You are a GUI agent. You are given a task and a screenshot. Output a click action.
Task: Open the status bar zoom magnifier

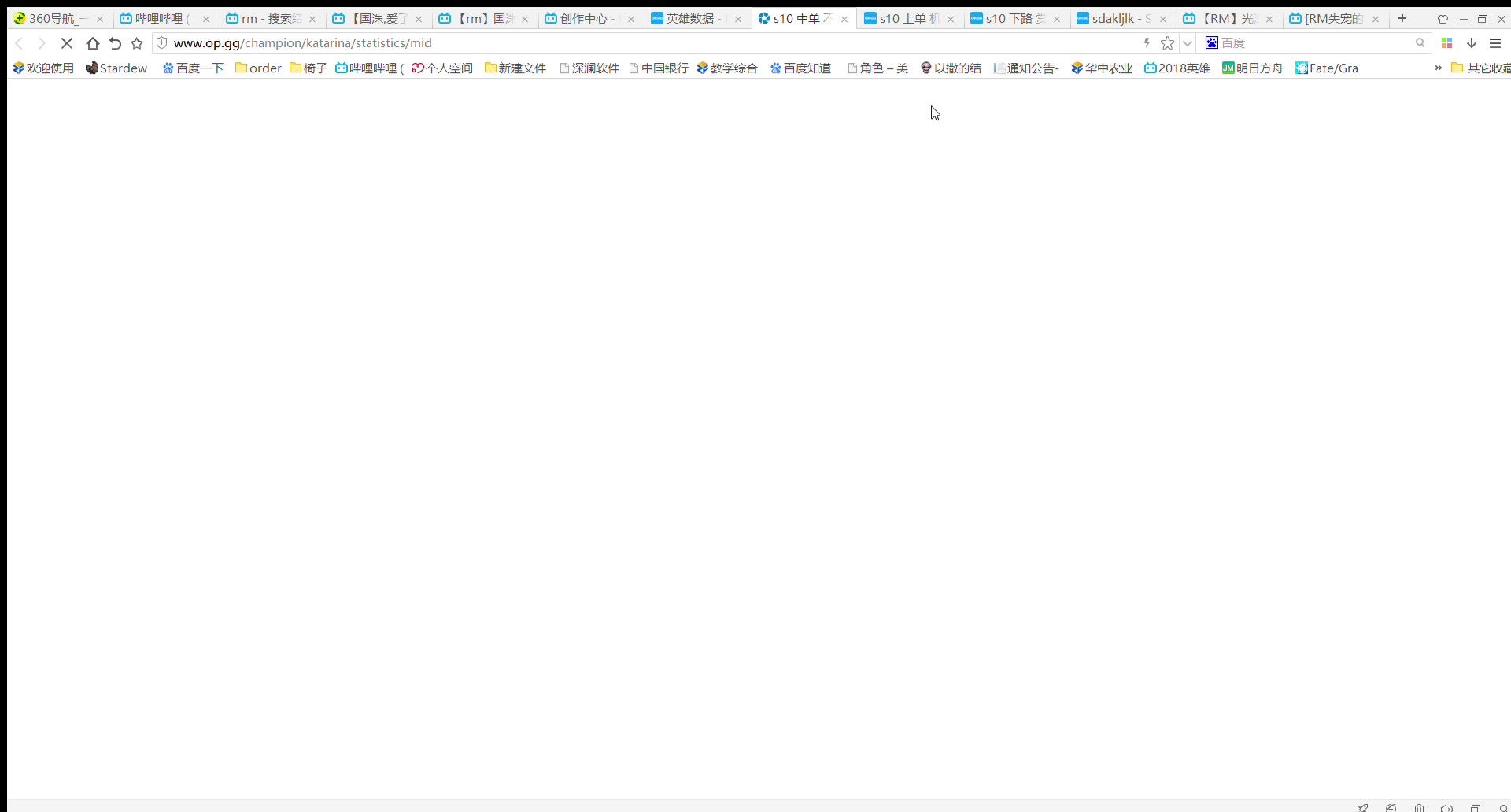[x=1503, y=807]
